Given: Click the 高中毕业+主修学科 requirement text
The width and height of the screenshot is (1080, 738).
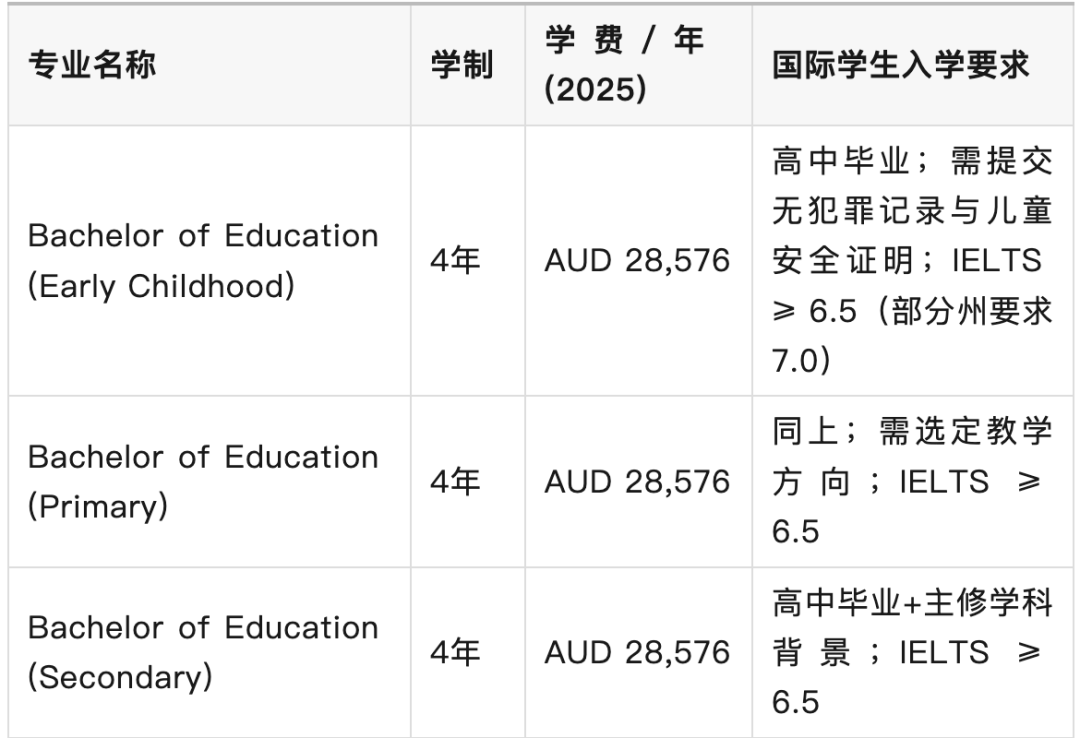Looking at the screenshot, I should (x=911, y=603).
